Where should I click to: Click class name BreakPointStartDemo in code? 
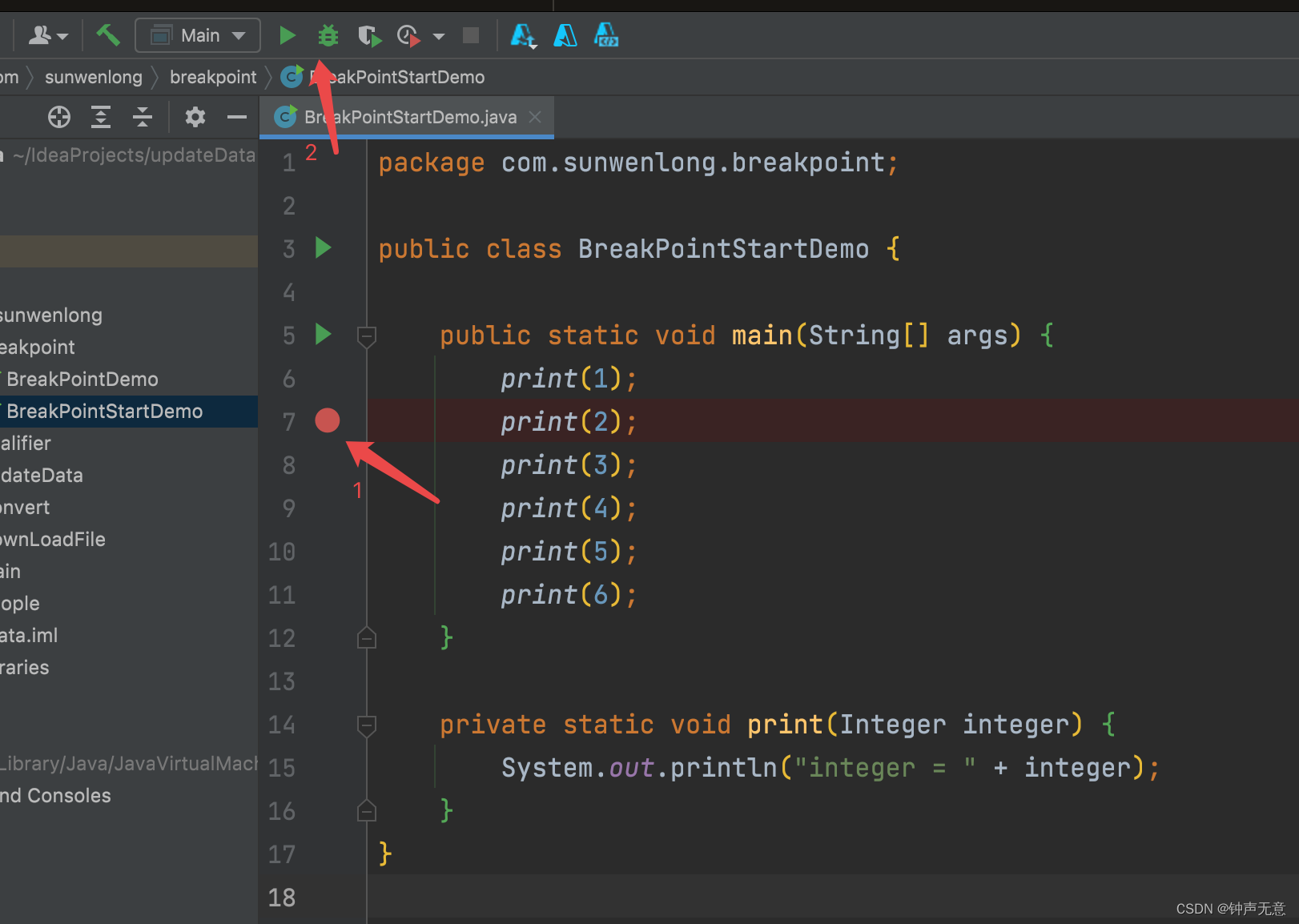tap(723, 249)
